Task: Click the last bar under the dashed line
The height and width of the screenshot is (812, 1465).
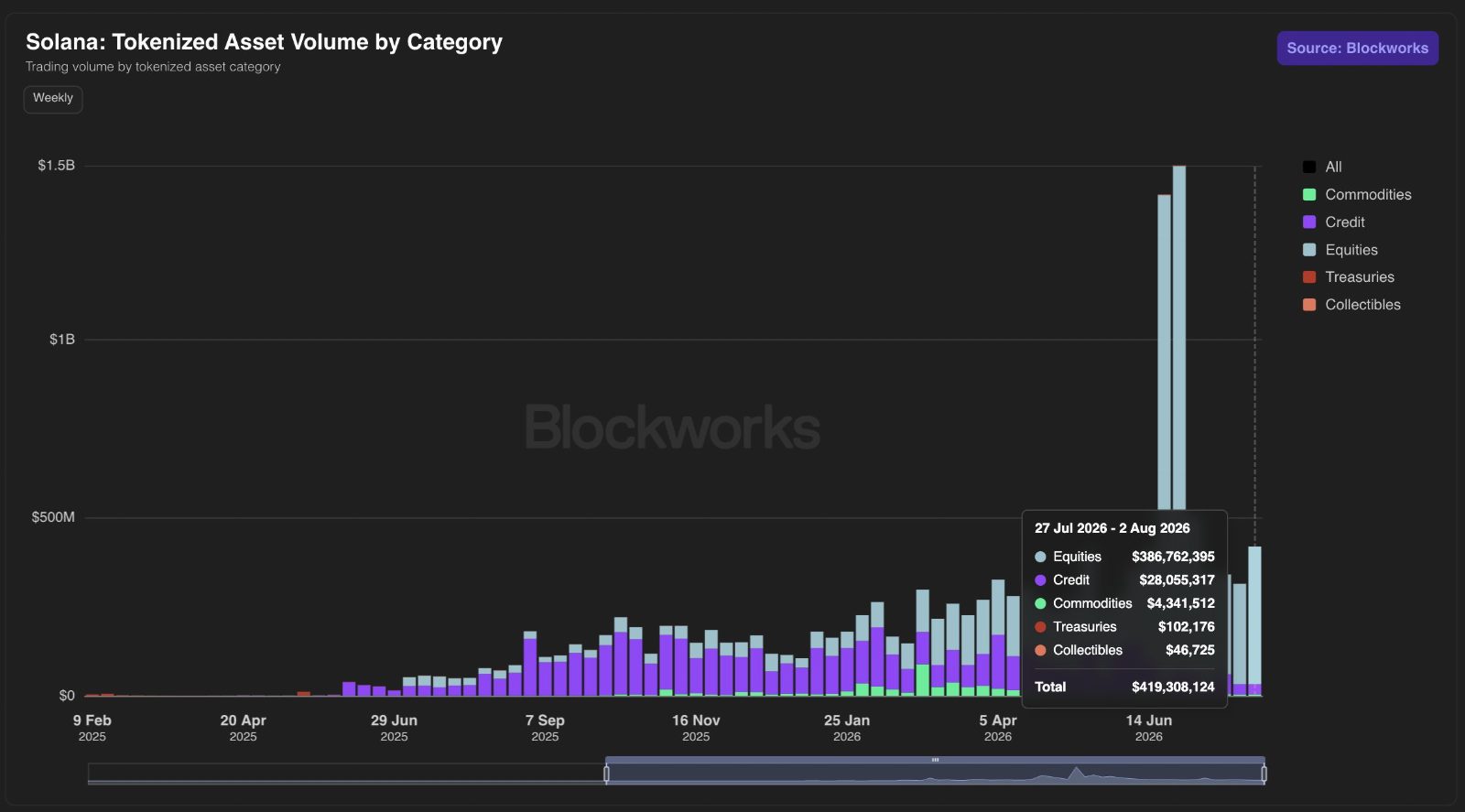Action: [1254, 621]
